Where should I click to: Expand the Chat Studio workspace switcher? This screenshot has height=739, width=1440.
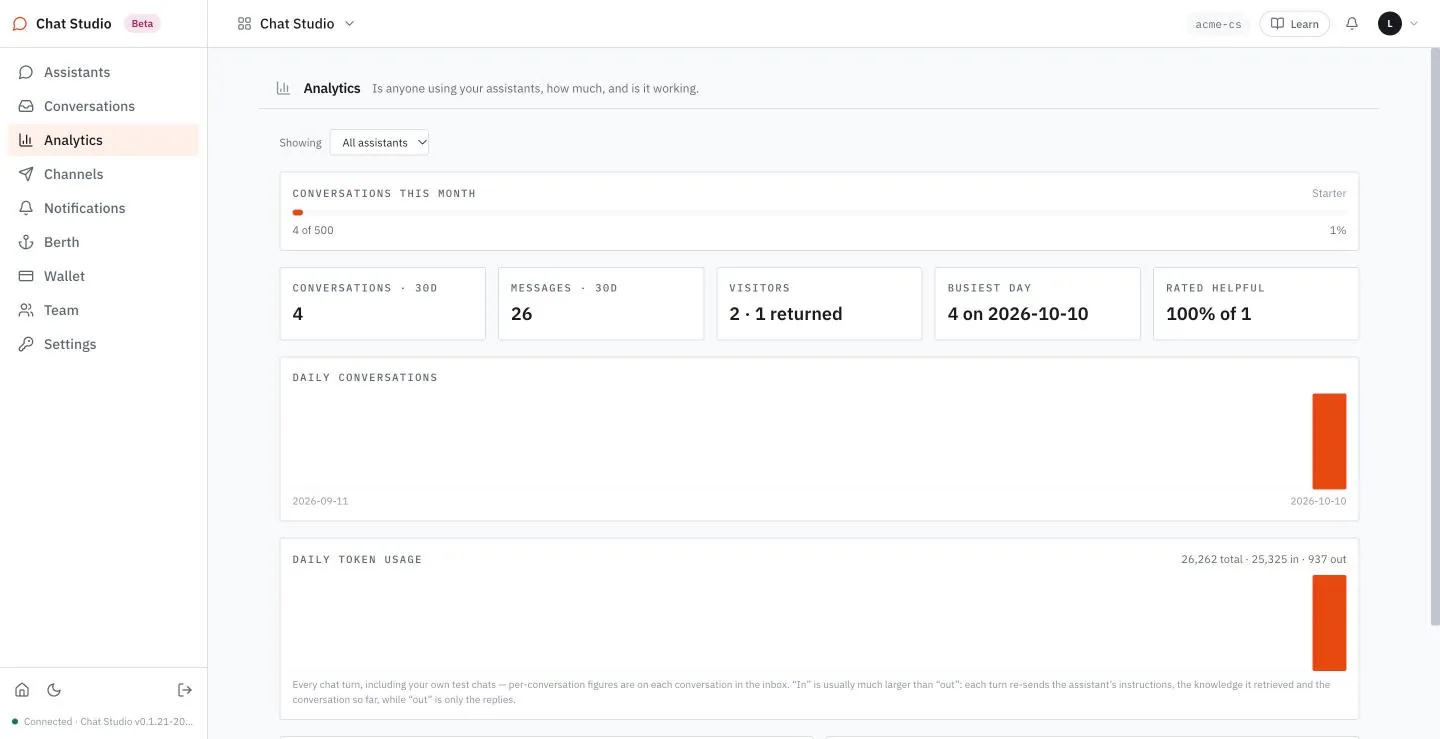(296, 23)
